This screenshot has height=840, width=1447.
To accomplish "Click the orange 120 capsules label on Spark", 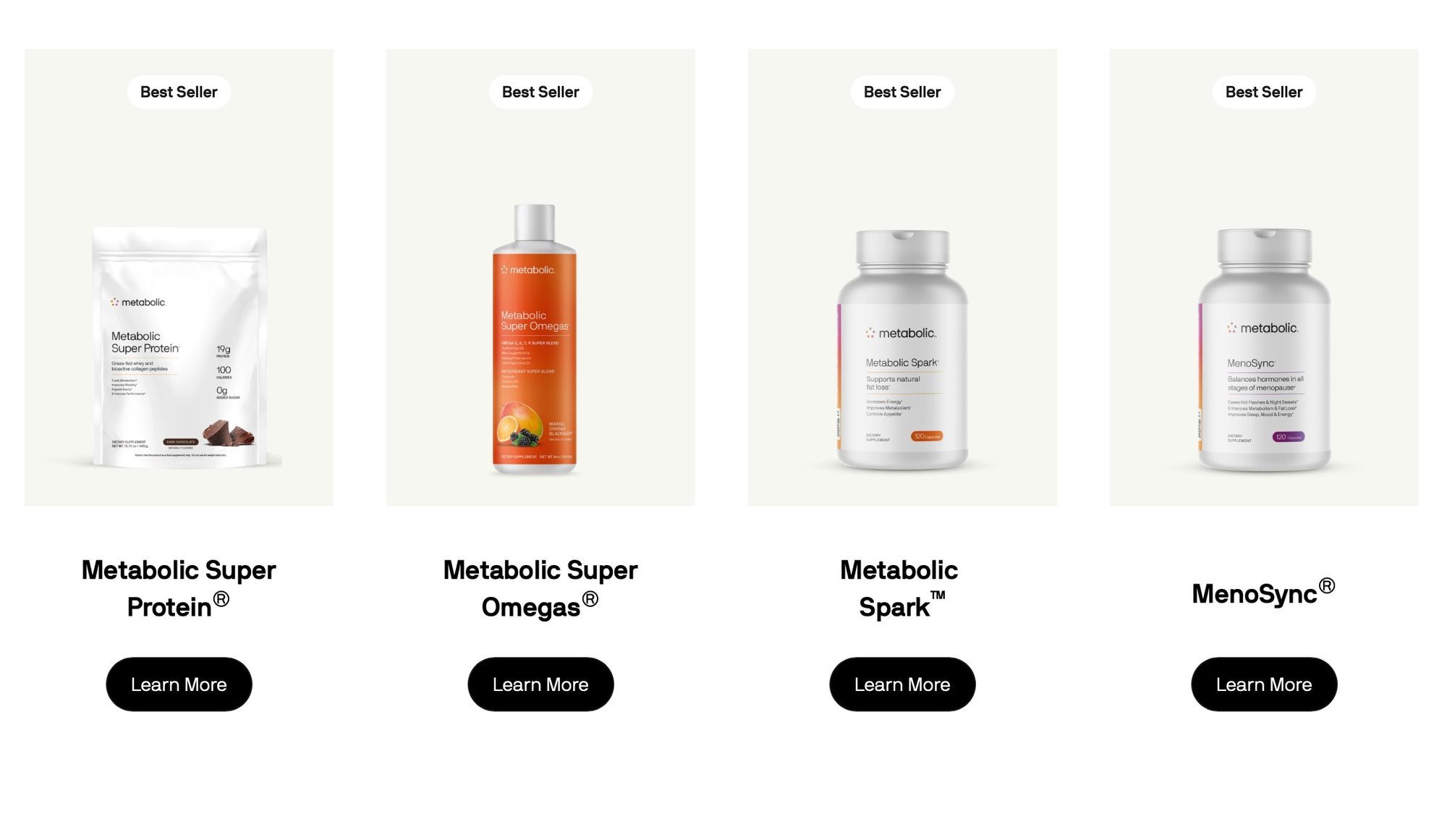I will pos(927,436).
